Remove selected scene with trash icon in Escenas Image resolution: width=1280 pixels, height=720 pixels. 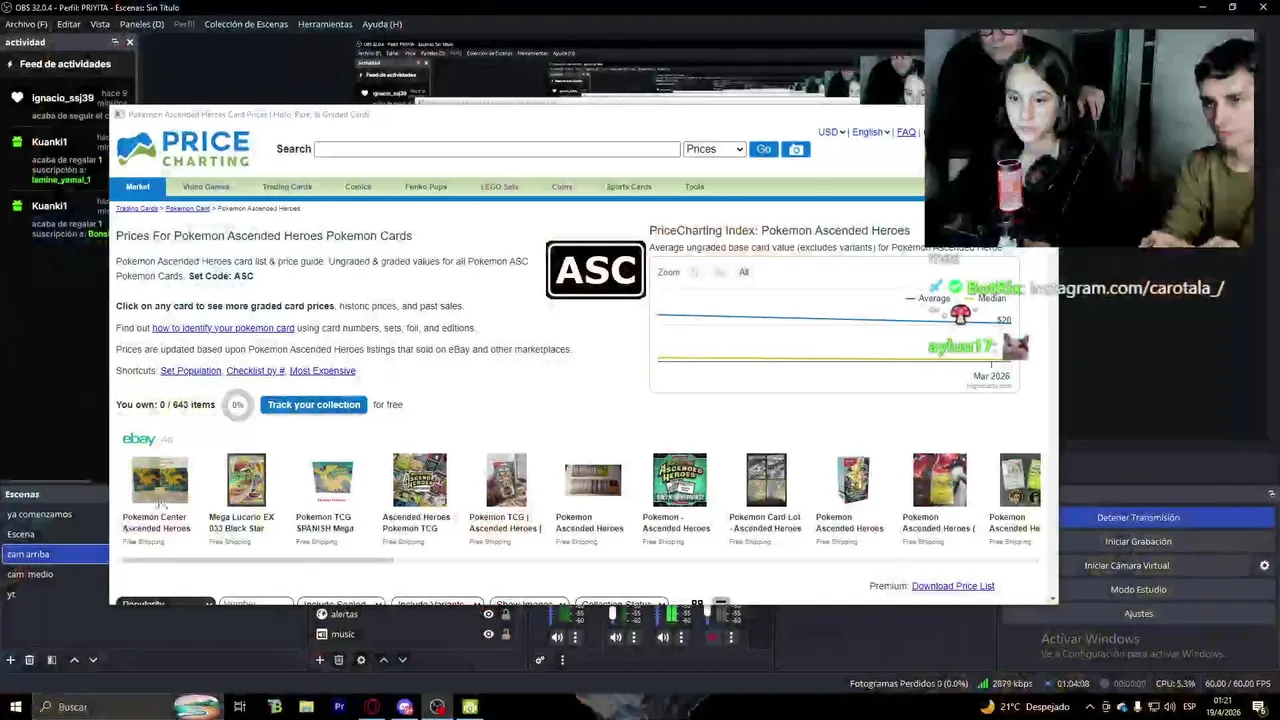pyautogui.click(x=29, y=660)
